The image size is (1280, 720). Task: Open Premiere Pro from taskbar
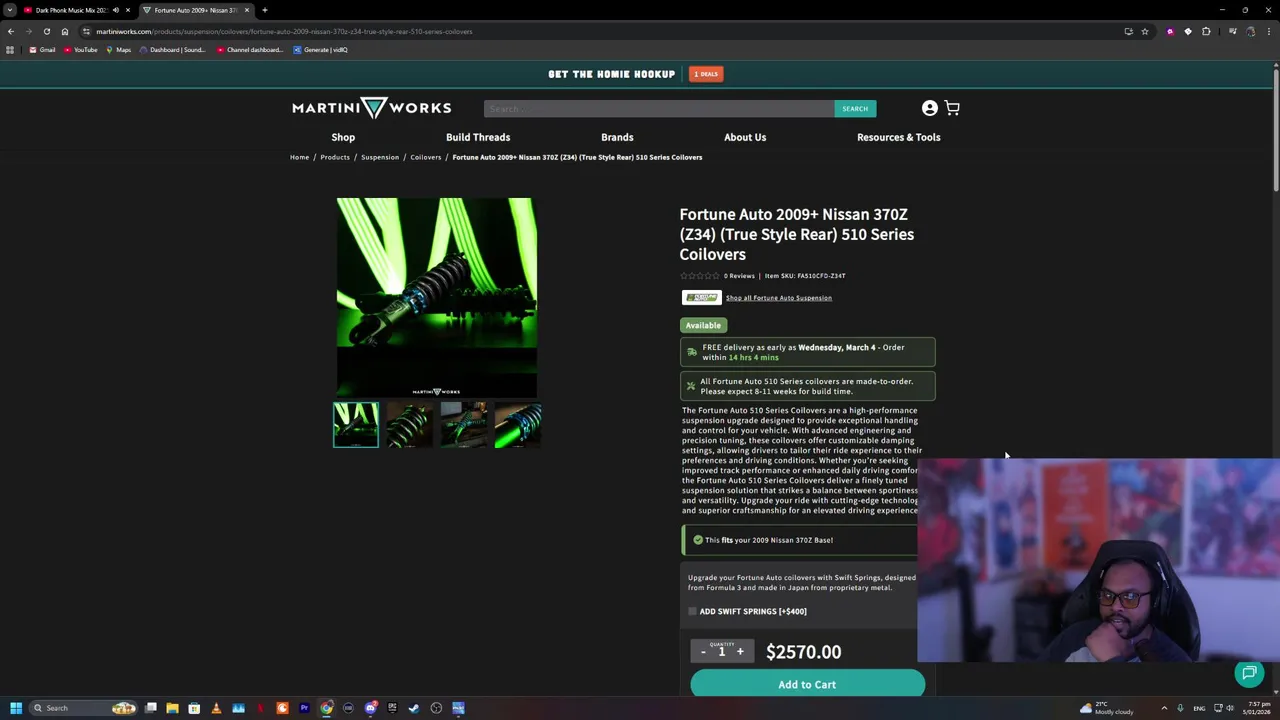[x=304, y=708]
